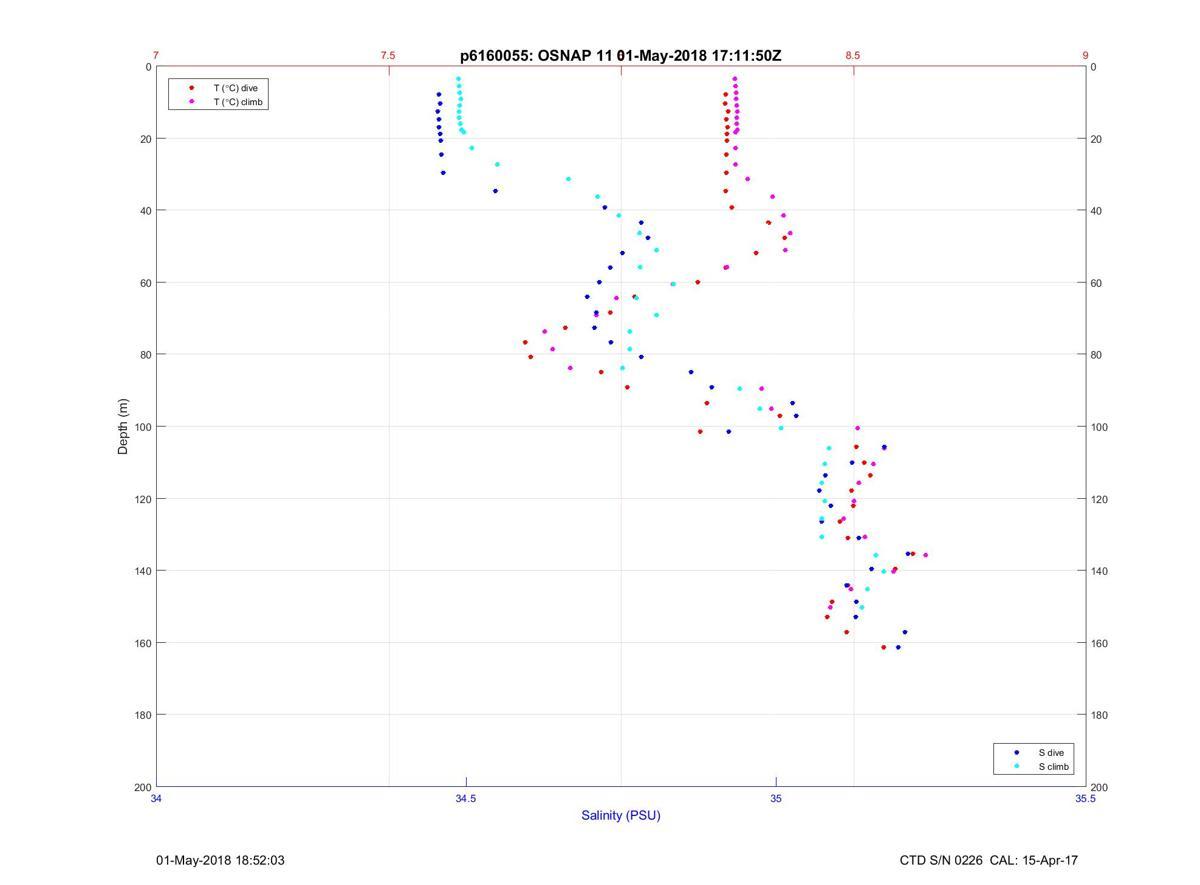
Task: Click the "160" tick on left depth axis
Action: click(142, 643)
